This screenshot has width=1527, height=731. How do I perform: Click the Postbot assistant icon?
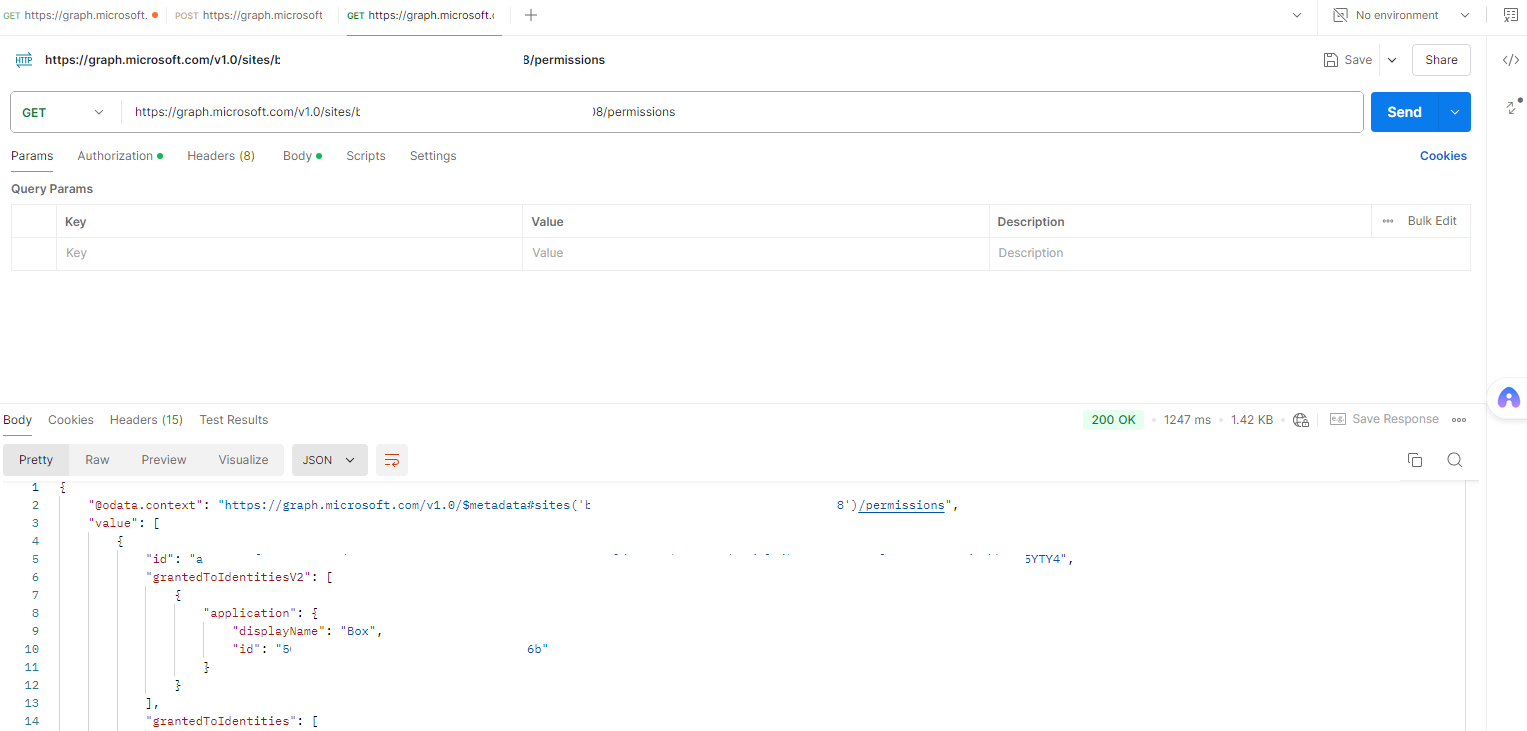1508,398
